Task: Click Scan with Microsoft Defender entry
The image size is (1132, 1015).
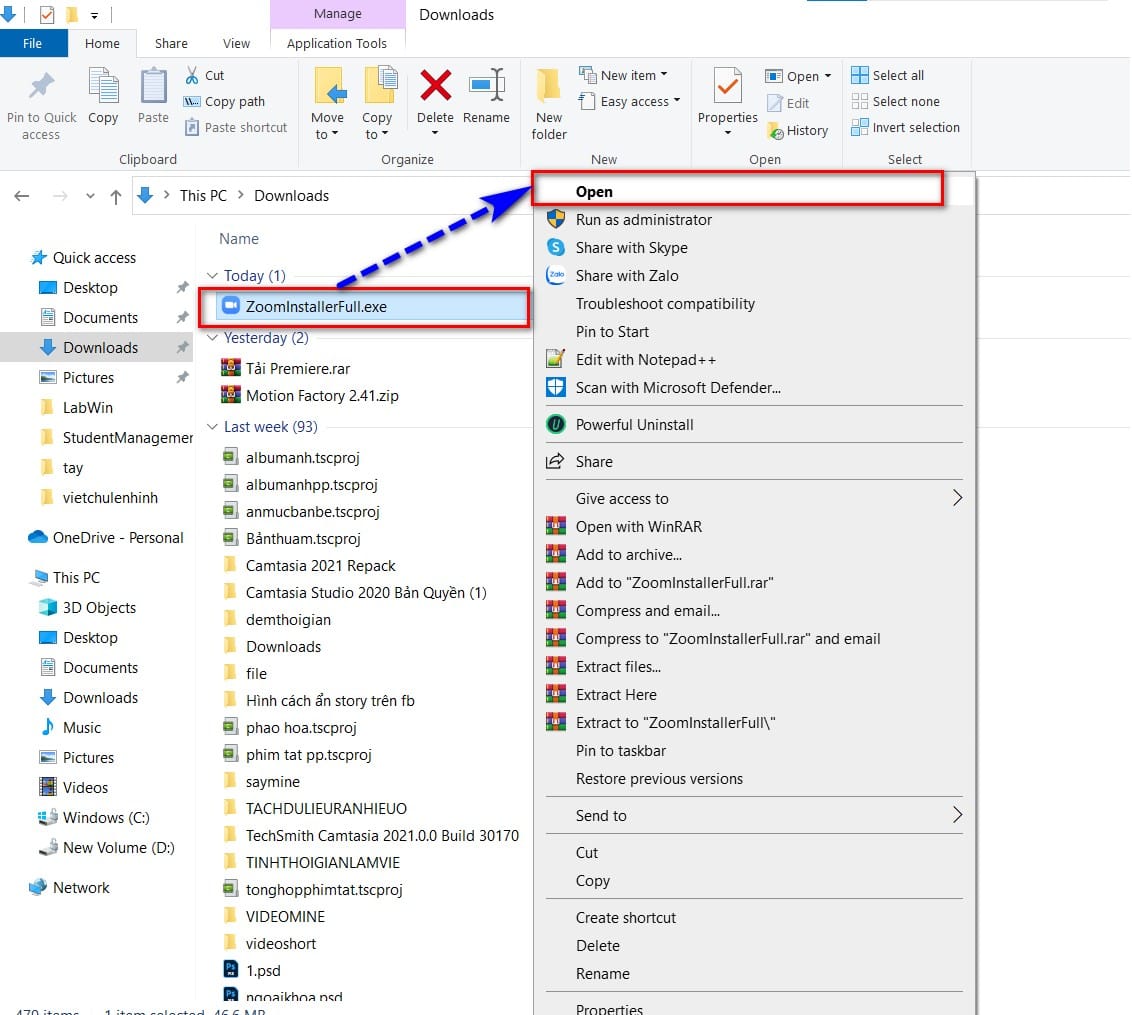Action: 754,388
